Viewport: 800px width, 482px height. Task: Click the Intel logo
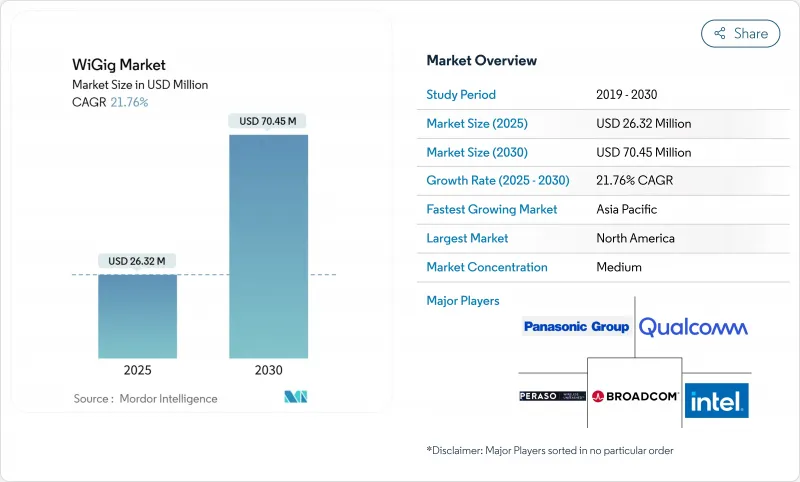tap(716, 401)
